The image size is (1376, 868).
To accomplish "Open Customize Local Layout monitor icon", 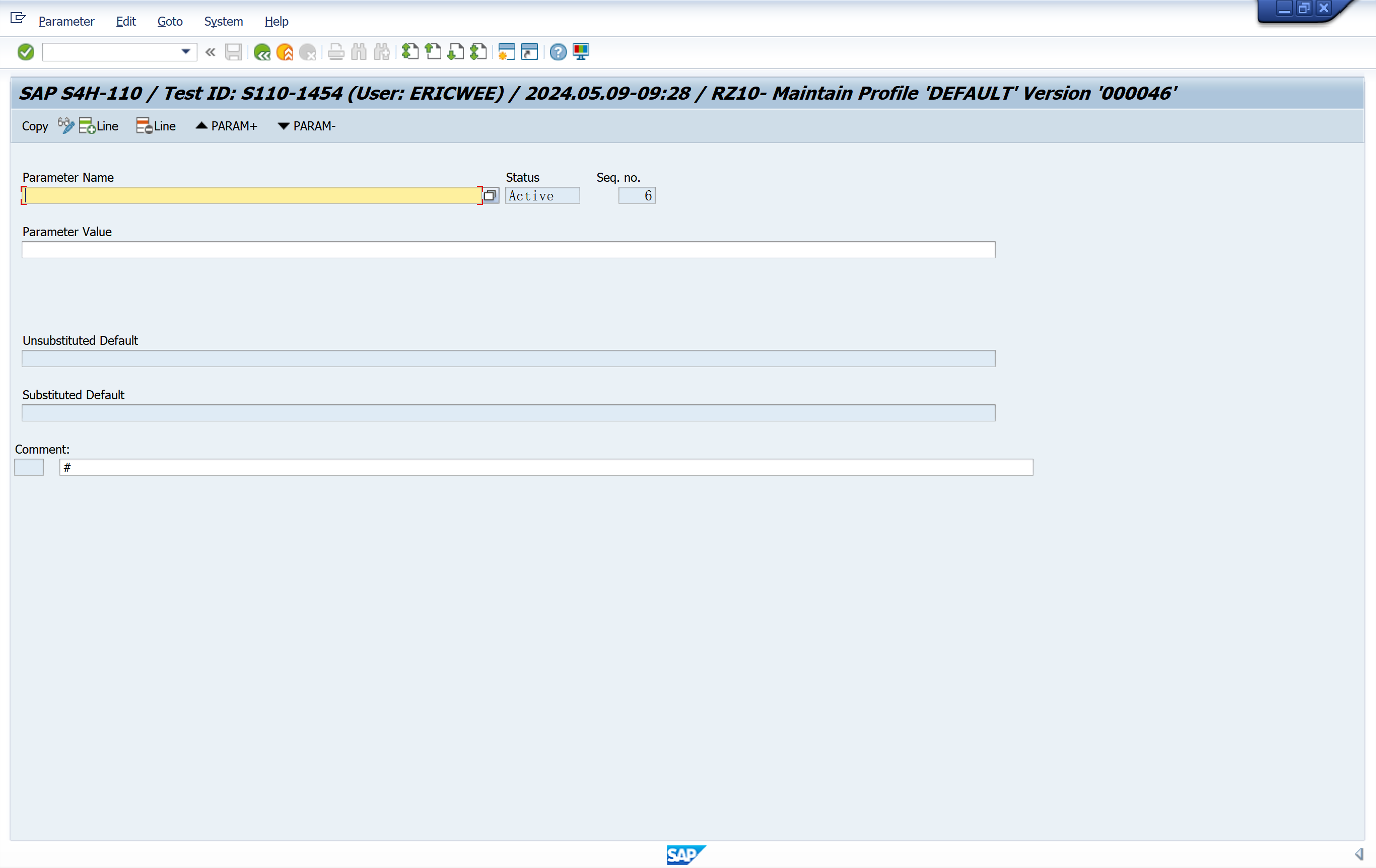I will [581, 52].
